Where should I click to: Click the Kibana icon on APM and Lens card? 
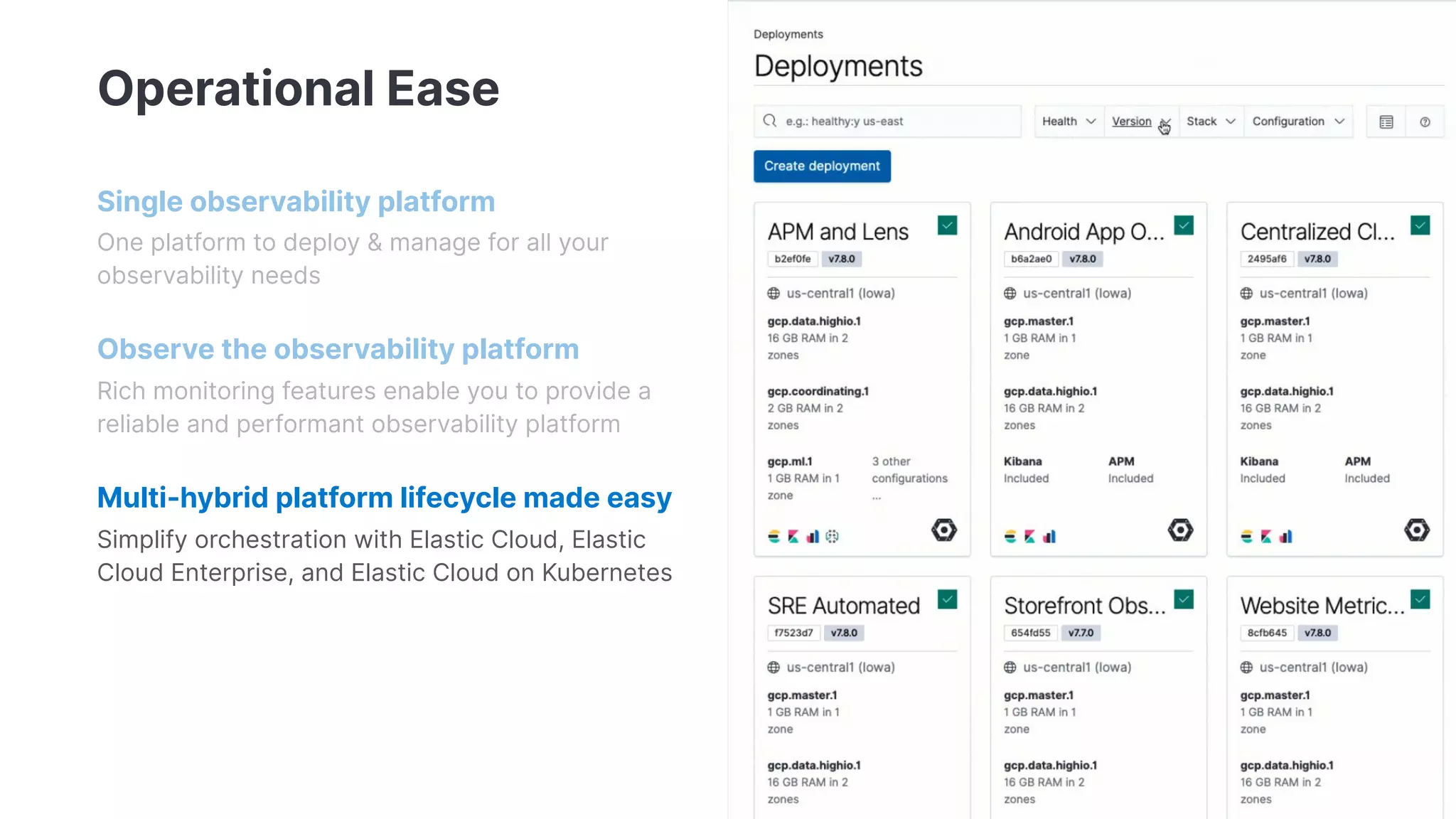[x=793, y=537]
